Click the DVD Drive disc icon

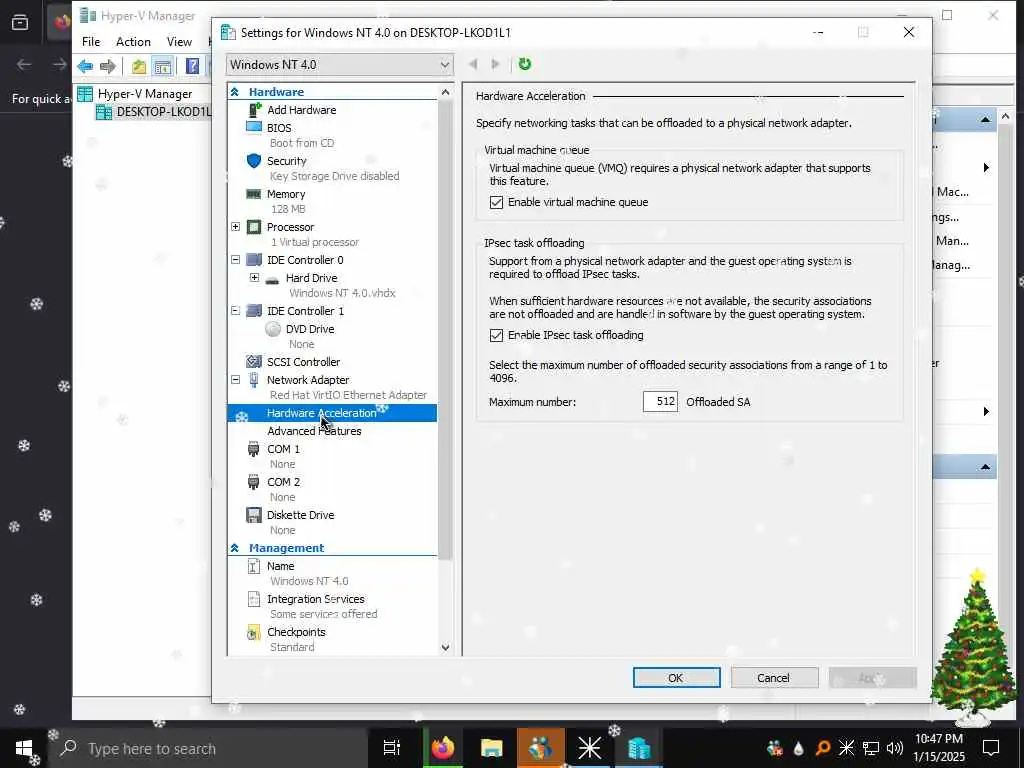click(273, 329)
